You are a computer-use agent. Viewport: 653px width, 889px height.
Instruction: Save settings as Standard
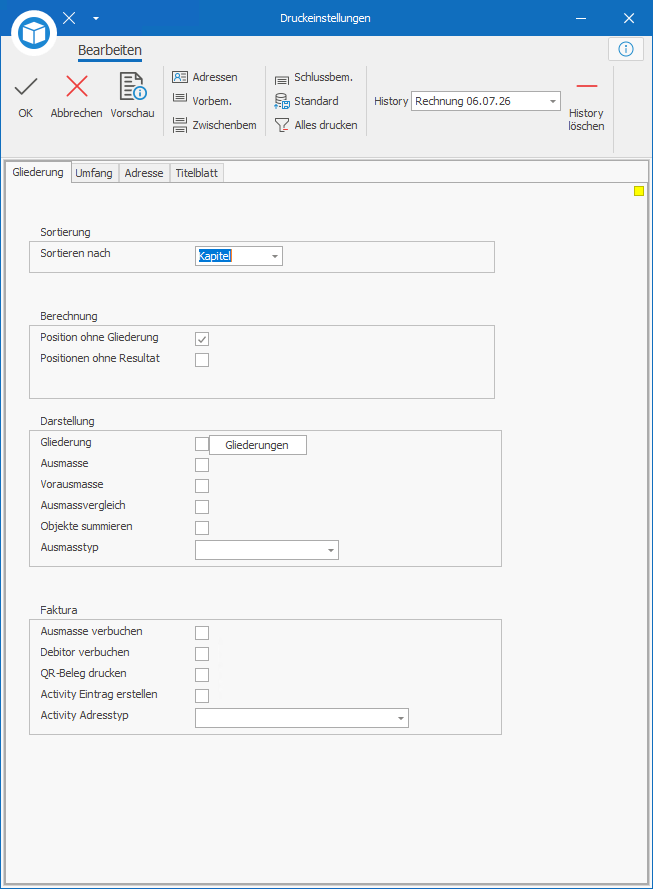point(307,101)
